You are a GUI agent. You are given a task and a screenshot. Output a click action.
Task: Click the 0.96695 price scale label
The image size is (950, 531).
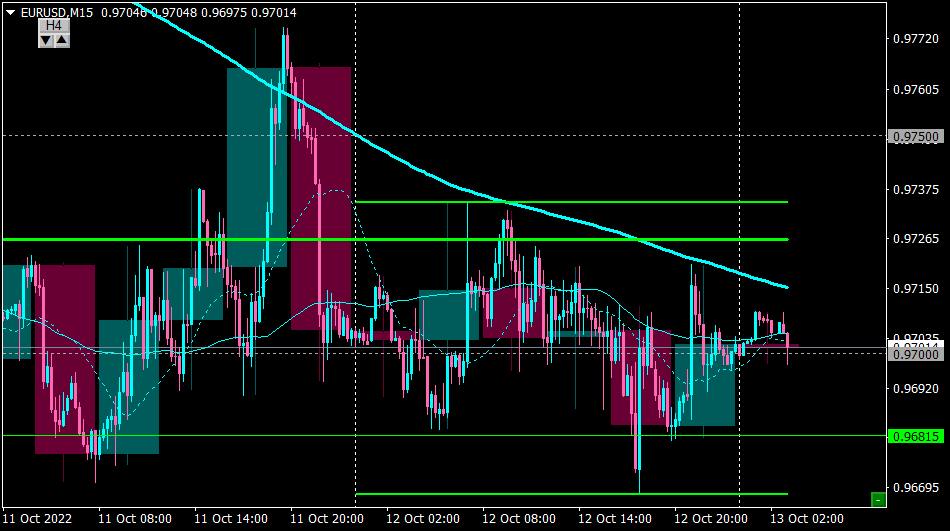tap(915, 487)
